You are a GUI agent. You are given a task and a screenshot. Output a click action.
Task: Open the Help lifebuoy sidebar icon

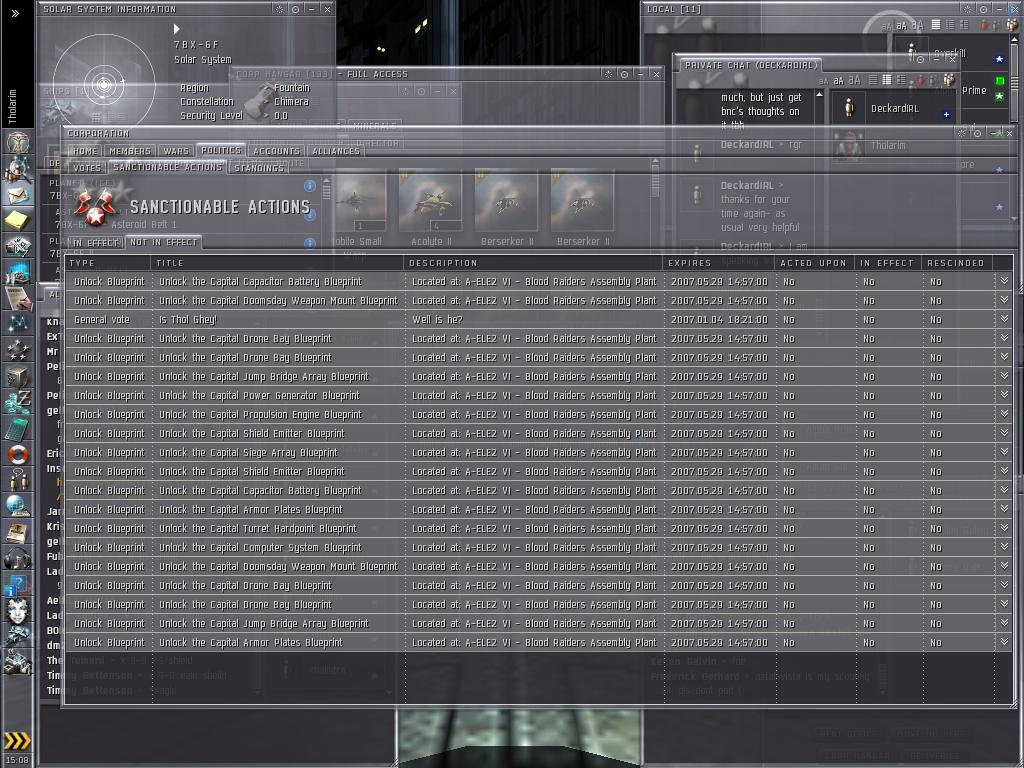point(18,454)
